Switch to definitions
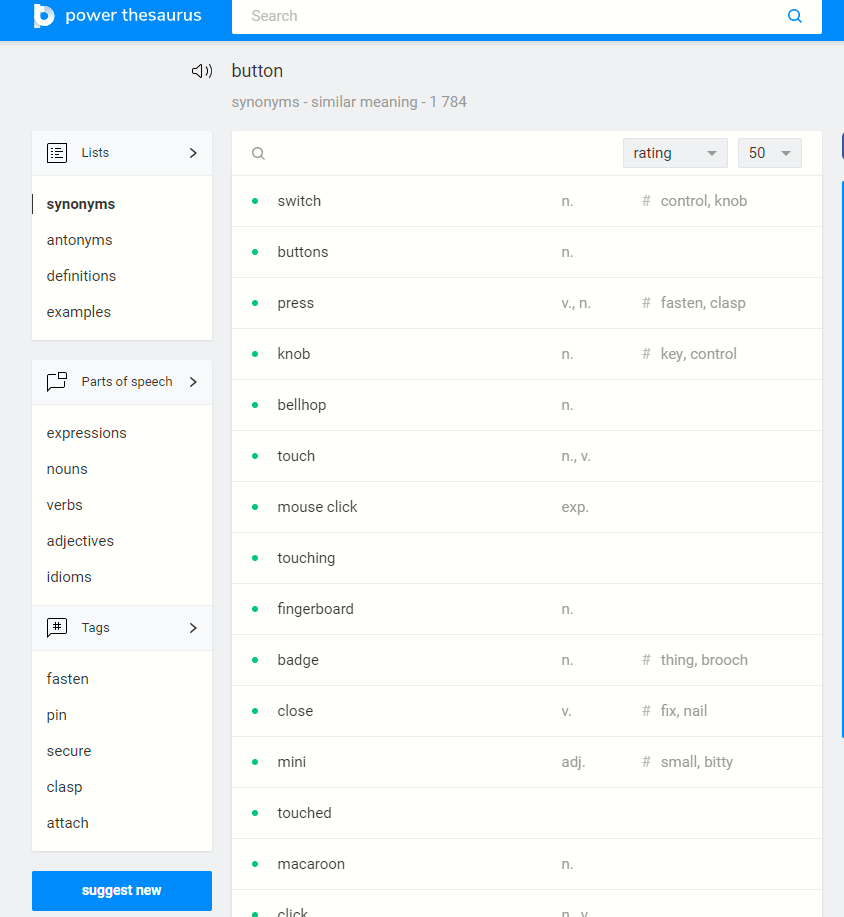Viewport: 844px width, 917px height. point(81,276)
